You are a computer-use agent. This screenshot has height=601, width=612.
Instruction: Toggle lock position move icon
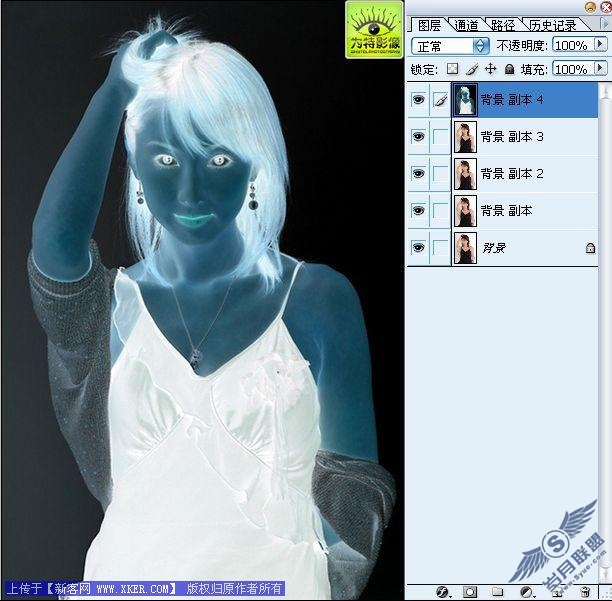pyautogui.click(x=491, y=69)
